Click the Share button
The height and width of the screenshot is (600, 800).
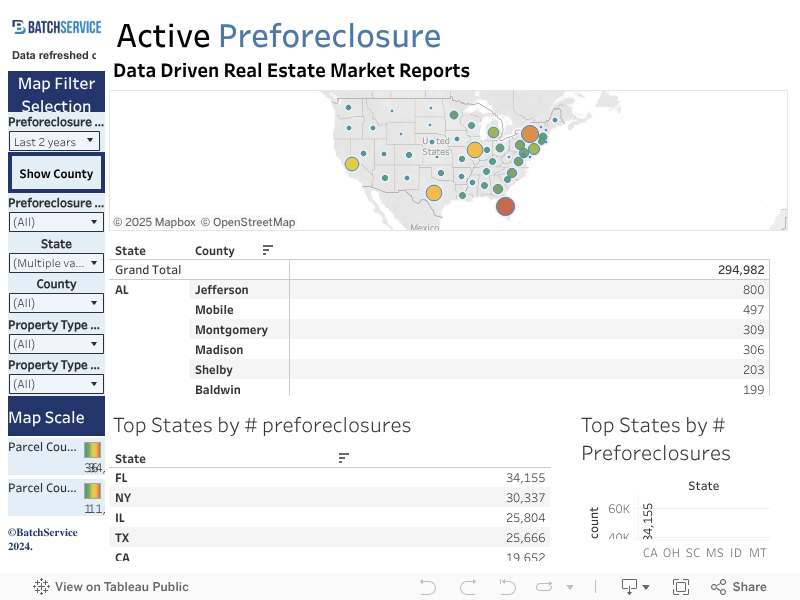tap(738, 587)
